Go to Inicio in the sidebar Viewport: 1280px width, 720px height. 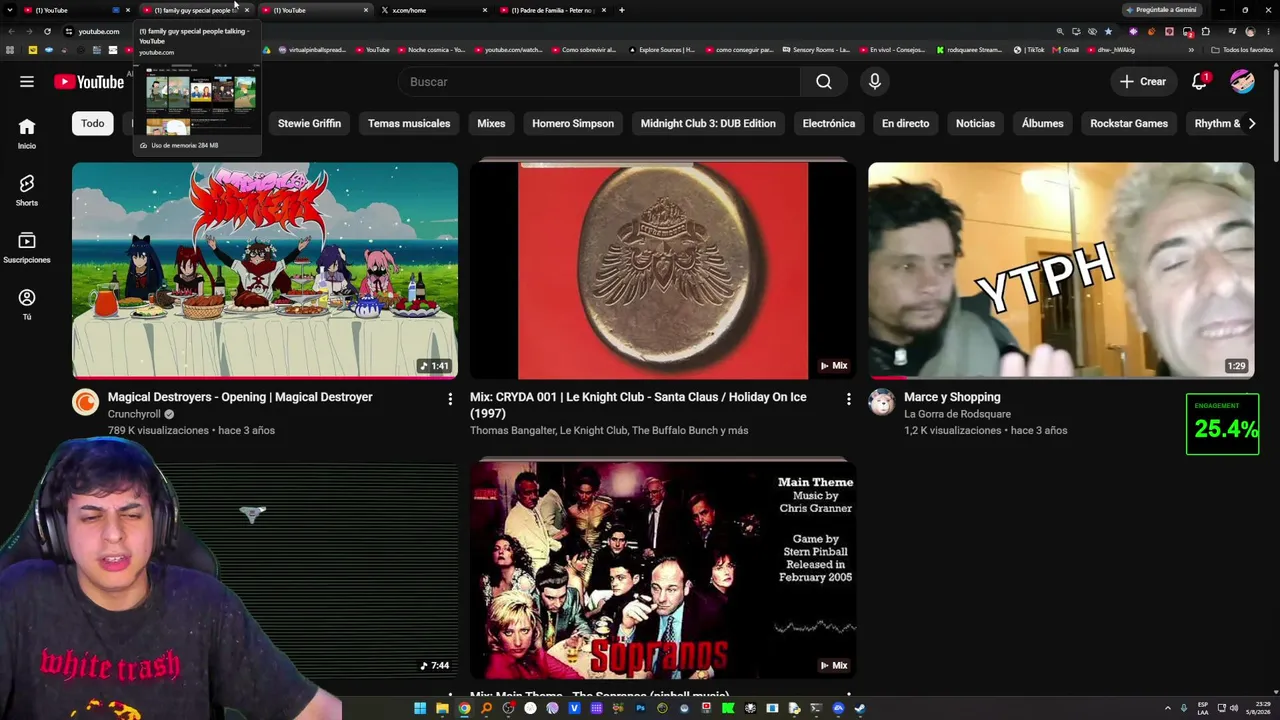27,133
